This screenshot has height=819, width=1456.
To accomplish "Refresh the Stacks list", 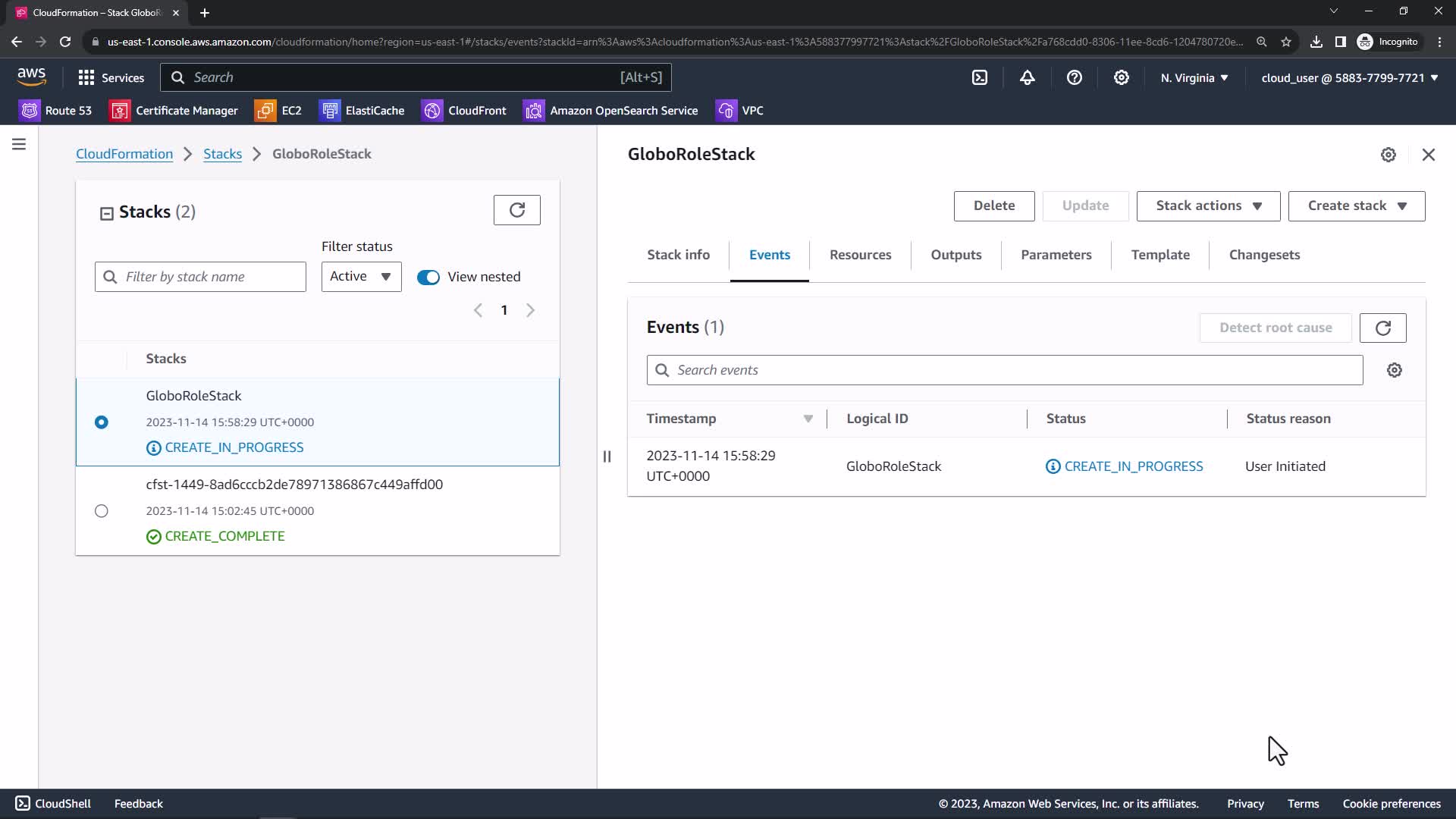I will tap(516, 210).
